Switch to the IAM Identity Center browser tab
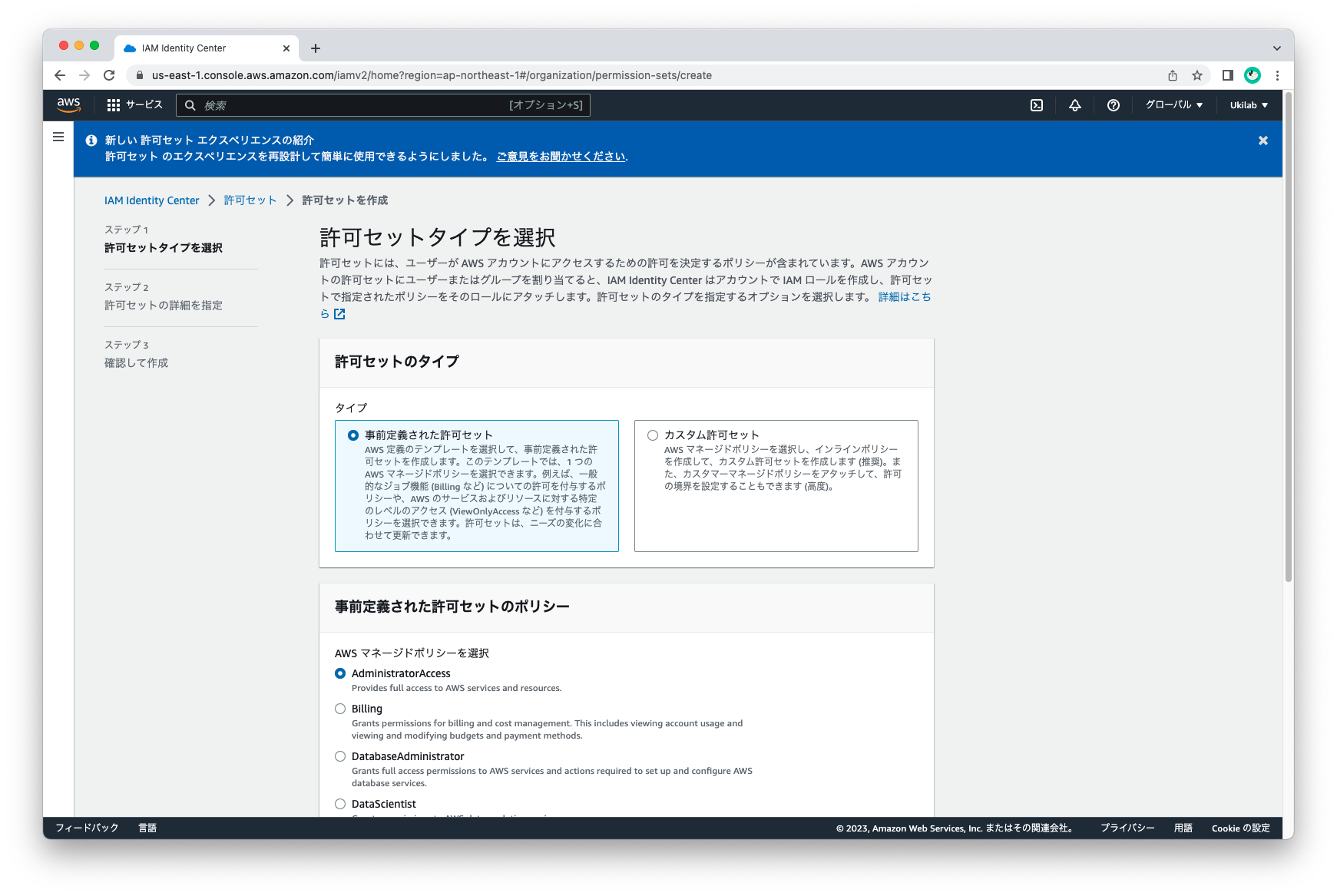This screenshot has height=896, width=1337. click(x=206, y=48)
